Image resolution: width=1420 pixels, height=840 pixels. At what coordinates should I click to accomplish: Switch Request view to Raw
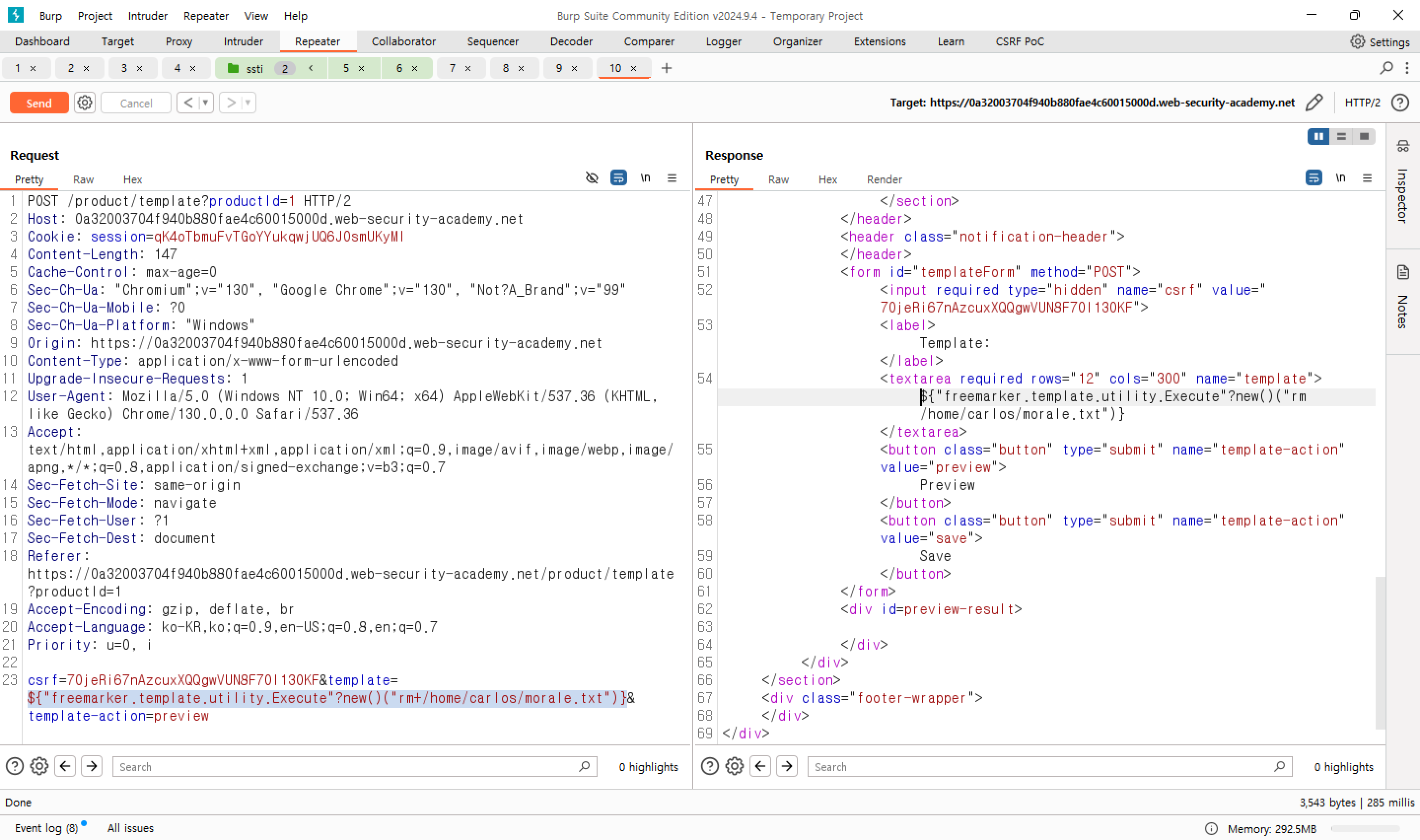[x=83, y=179]
